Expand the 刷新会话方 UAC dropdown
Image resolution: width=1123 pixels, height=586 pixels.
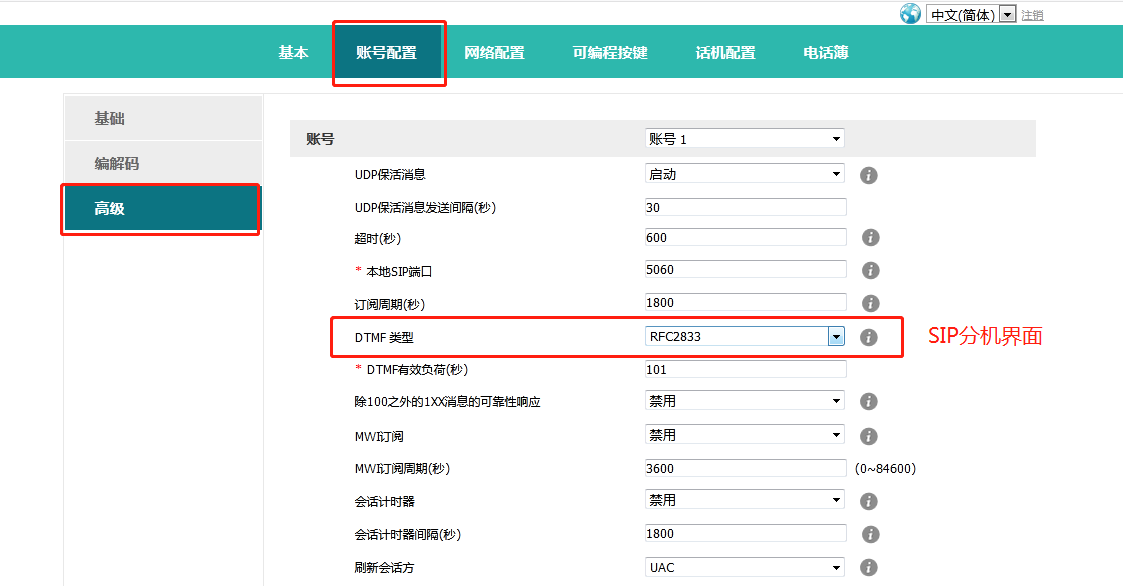tap(745, 567)
